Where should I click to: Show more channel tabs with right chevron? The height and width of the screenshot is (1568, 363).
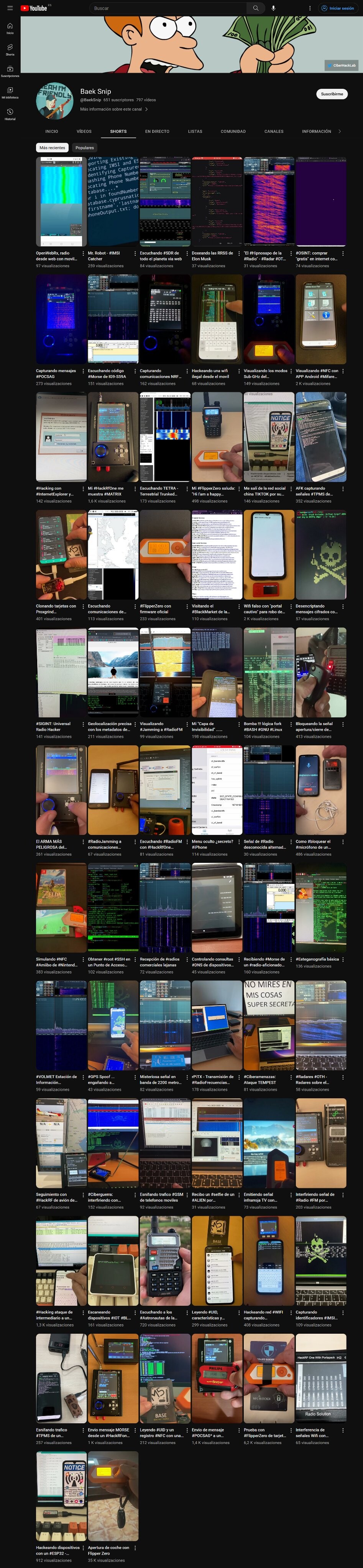339,131
